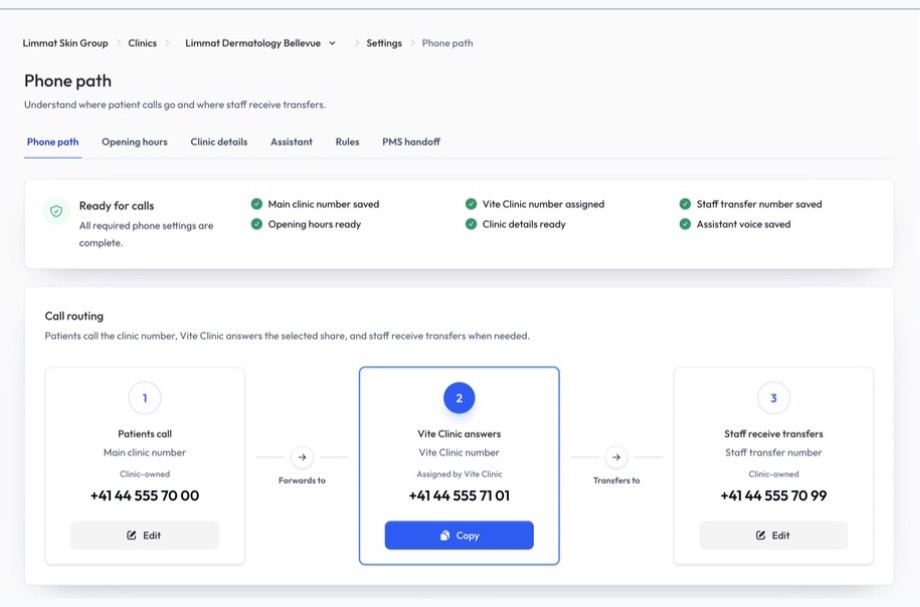Click the green check beside Staff transfer number saved
Image resolution: width=920 pixels, height=607 pixels.
685,204
